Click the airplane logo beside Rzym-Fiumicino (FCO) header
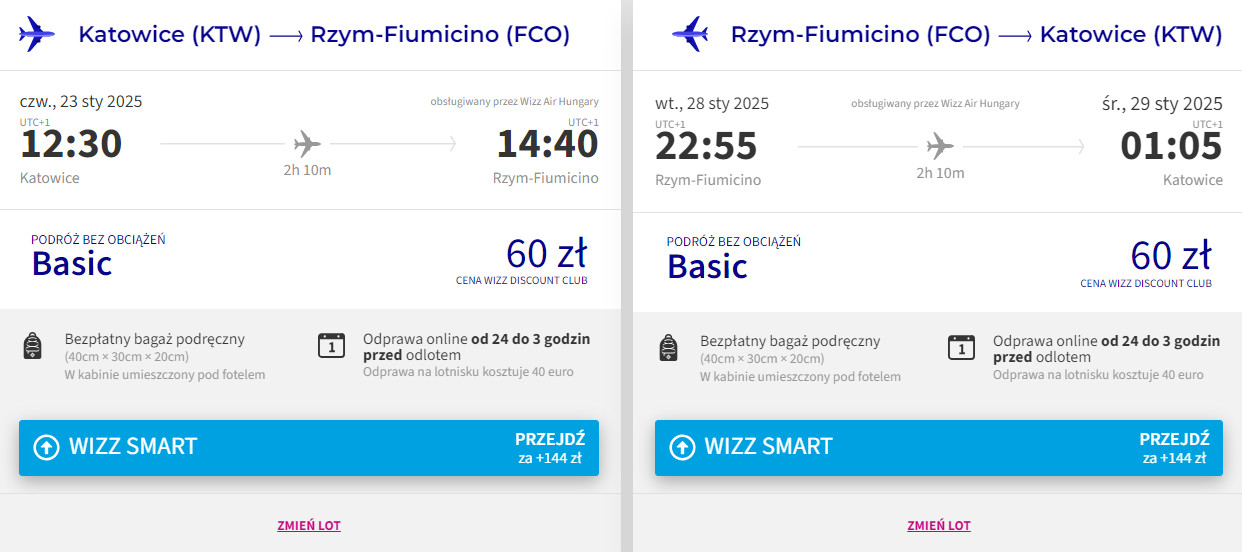Screen dimensions: 1242x552 (690, 34)
